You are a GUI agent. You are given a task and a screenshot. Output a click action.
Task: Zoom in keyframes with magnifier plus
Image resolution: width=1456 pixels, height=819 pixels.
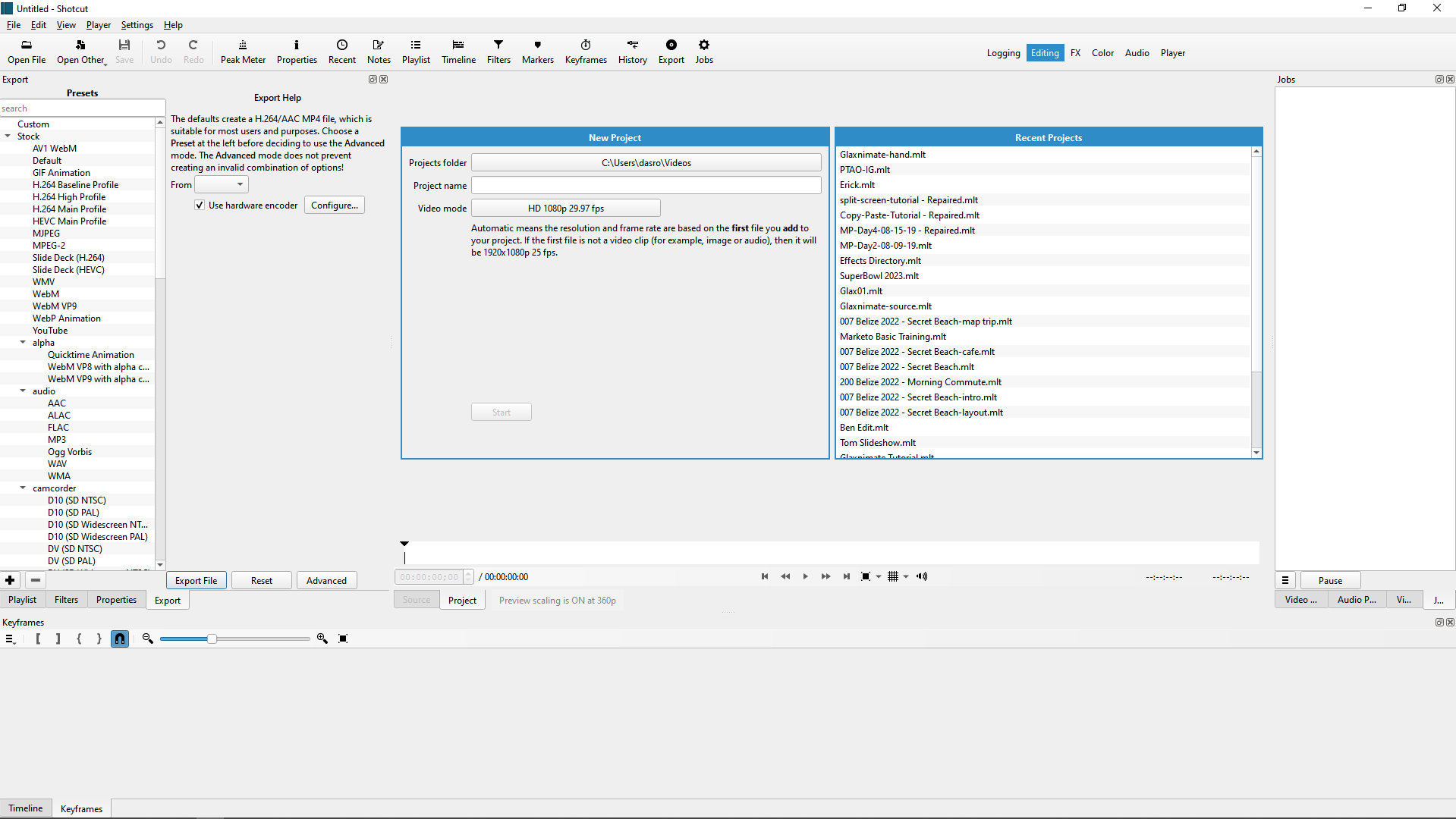pos(322,639)
